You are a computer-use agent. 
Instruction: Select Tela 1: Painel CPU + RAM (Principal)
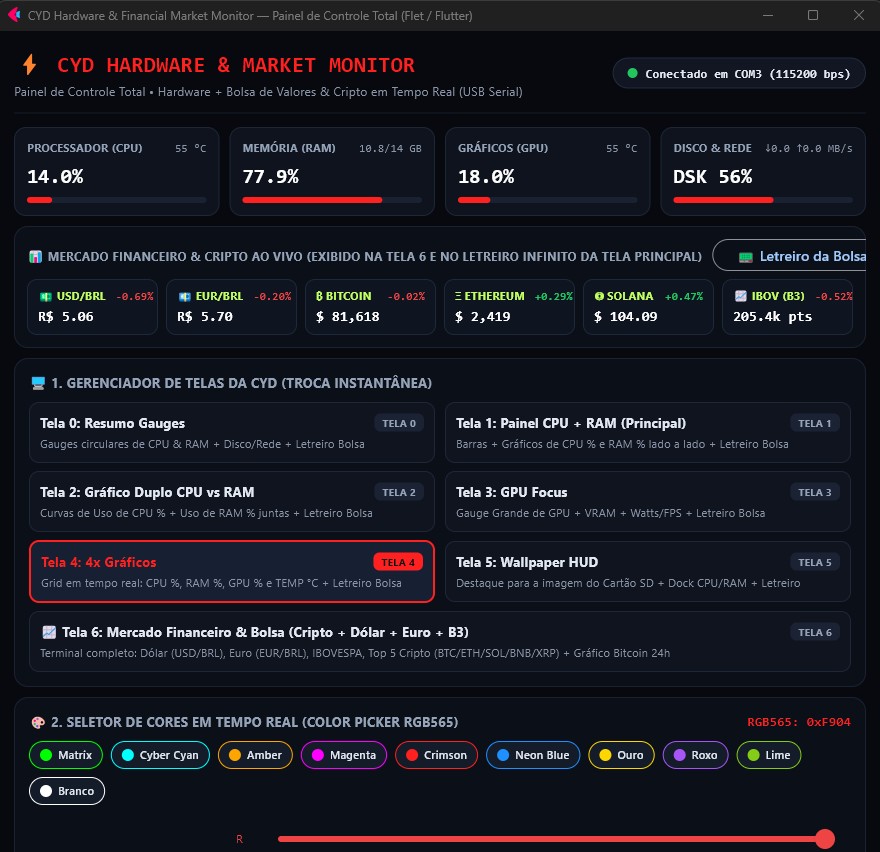coord(648,433)
